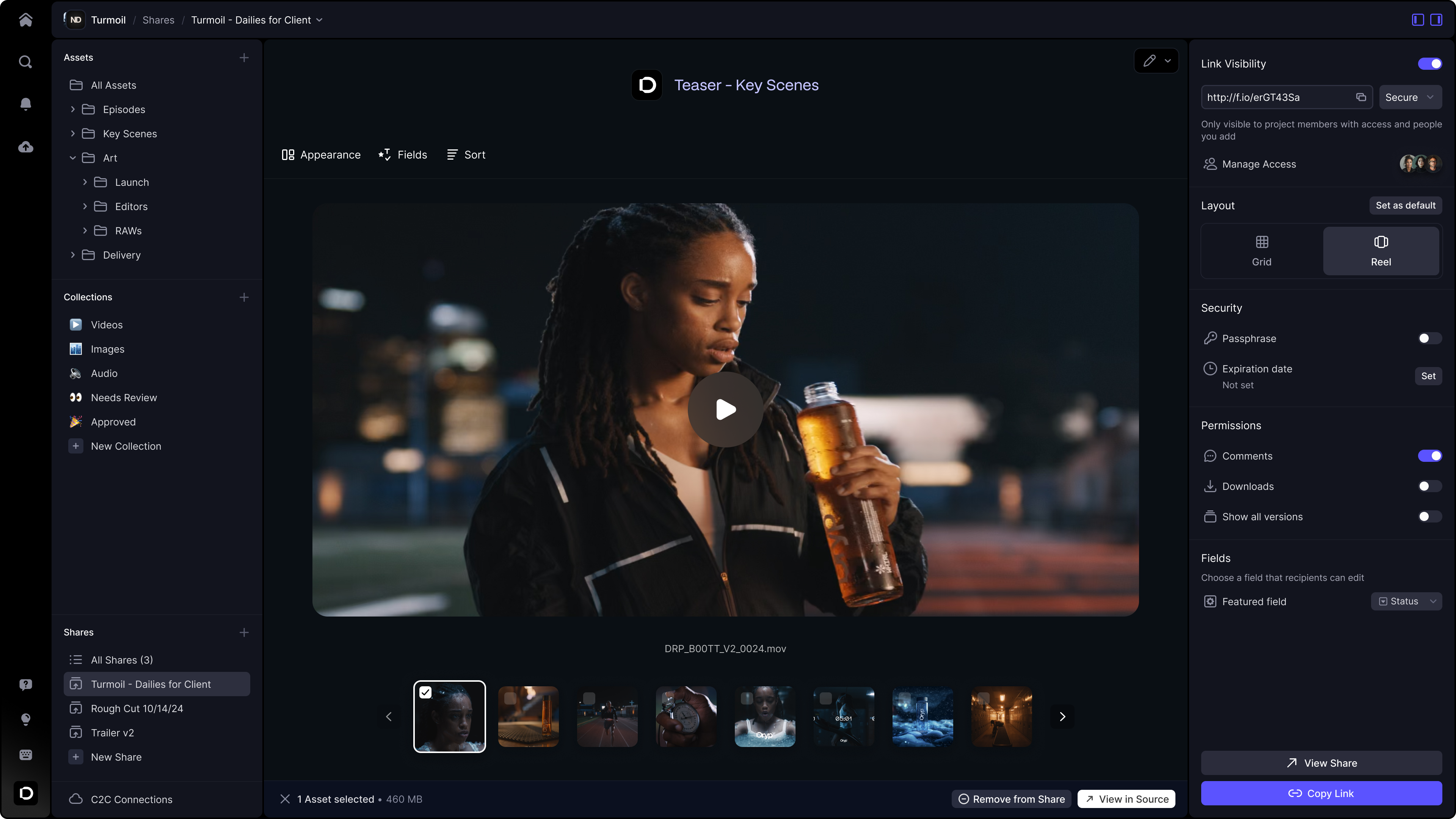Click the cloud upload icon
The height and width of the screenshot is (819, 1456).
click(x=25, y=147)
